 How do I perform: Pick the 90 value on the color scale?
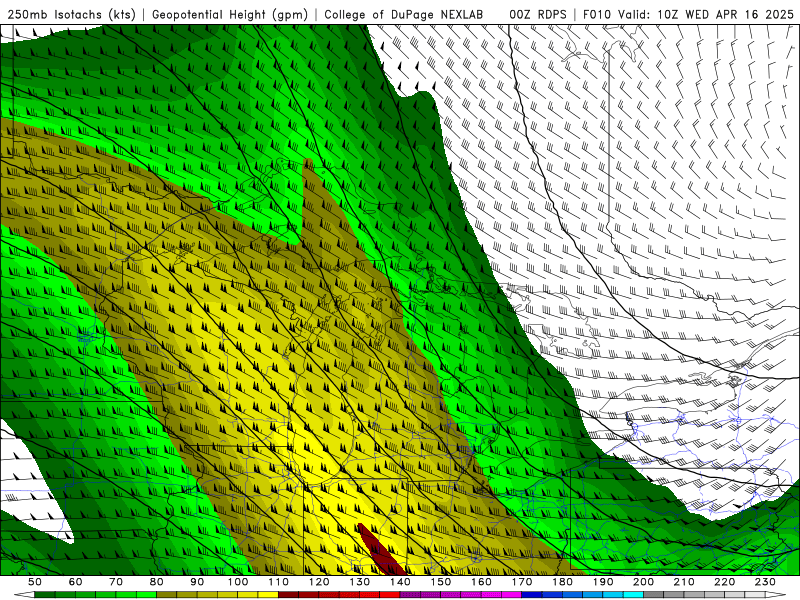point(197,582)
